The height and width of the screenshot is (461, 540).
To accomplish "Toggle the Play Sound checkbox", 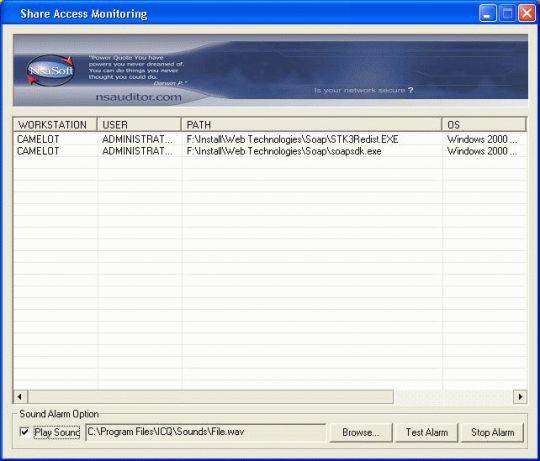I will click(x=24, y=432).
